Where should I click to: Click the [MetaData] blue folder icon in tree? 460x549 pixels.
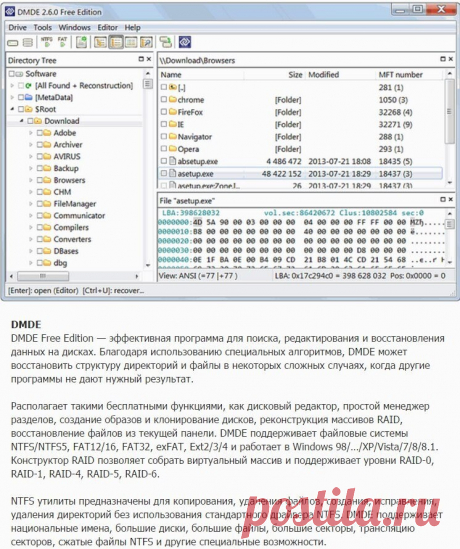[x=29, y=97]
